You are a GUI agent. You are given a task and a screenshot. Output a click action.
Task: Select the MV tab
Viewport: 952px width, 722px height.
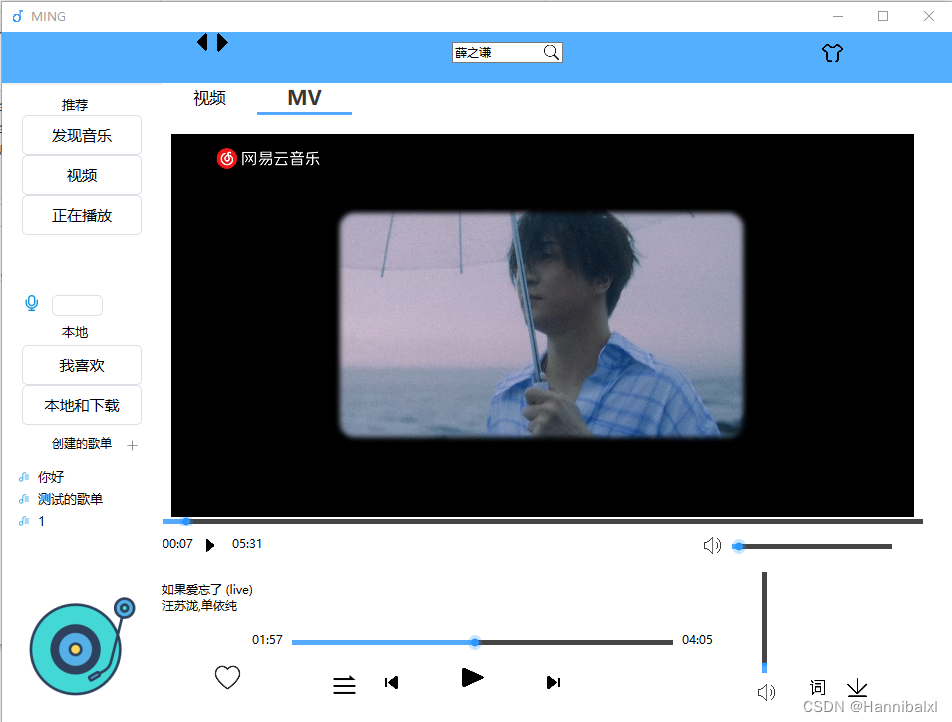[304, 98]
